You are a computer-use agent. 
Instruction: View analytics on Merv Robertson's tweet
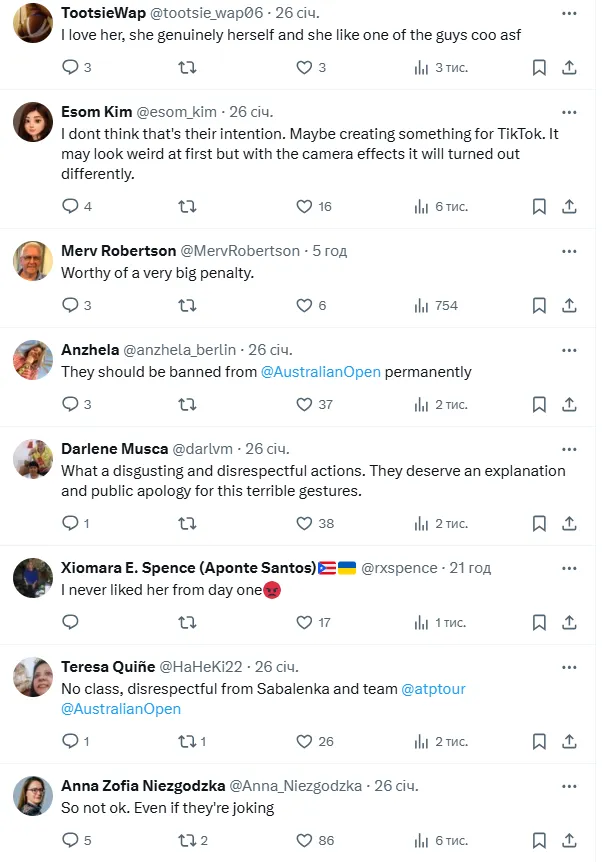tap(421, 305)
